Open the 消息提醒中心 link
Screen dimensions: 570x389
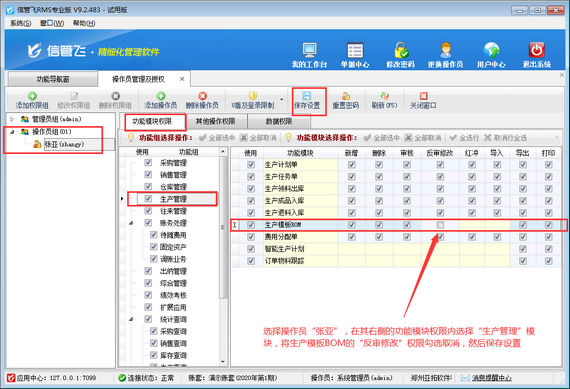point(491,378)
